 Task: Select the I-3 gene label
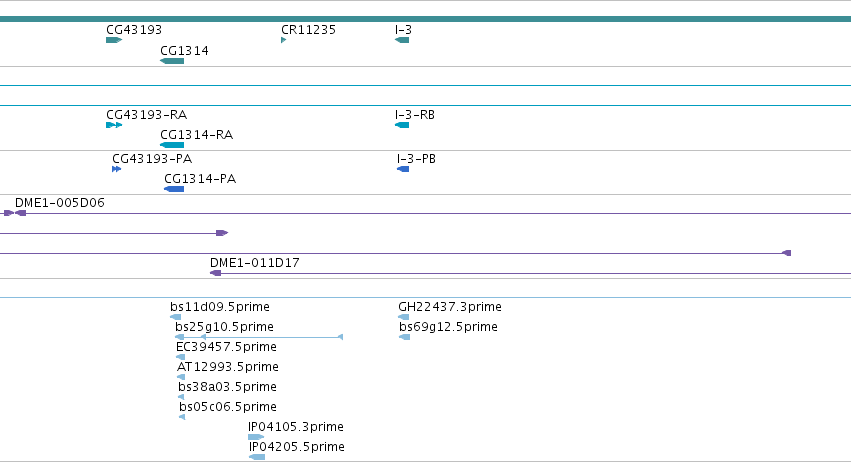coord(403,30)
